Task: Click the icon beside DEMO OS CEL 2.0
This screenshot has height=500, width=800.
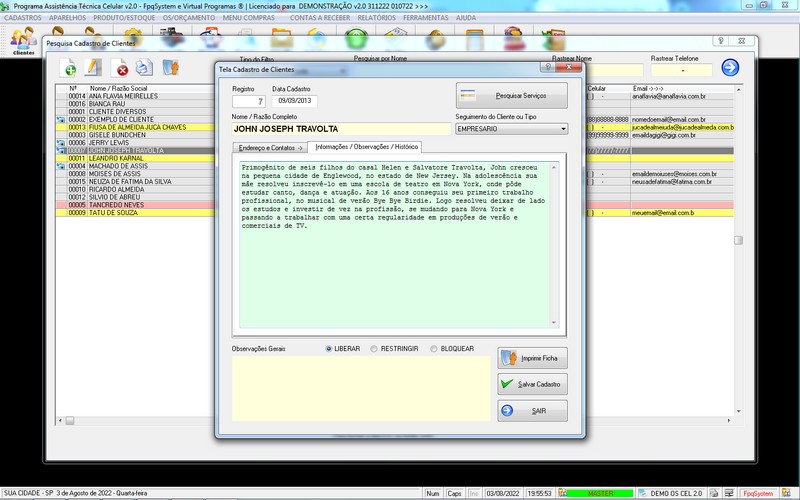Action: [643, 493]
